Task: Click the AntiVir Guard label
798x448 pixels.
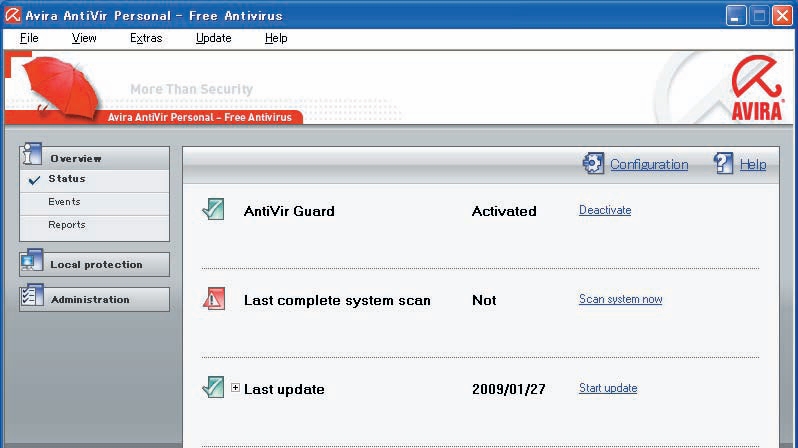Action: tap(289, 211)
